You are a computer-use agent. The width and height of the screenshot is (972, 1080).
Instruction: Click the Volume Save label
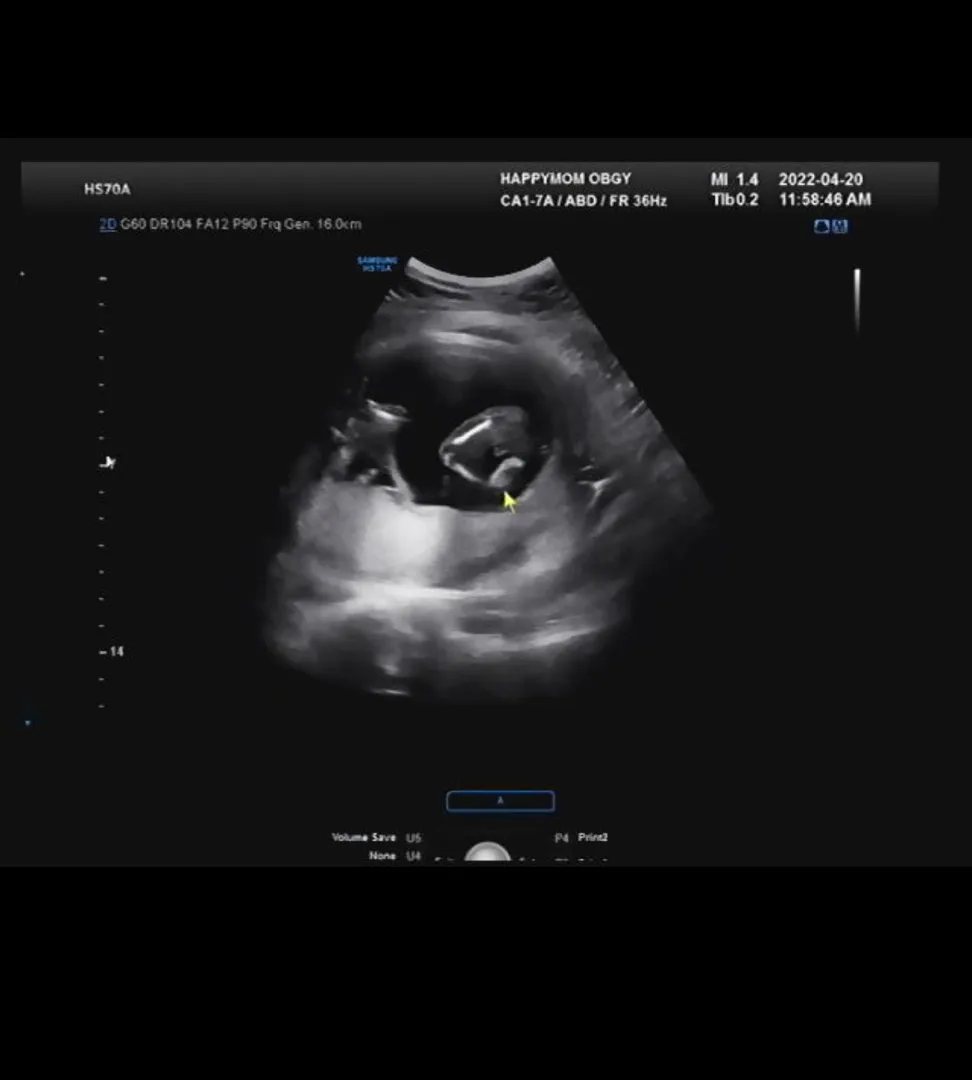pyautogui.click(x=364, y=838)
